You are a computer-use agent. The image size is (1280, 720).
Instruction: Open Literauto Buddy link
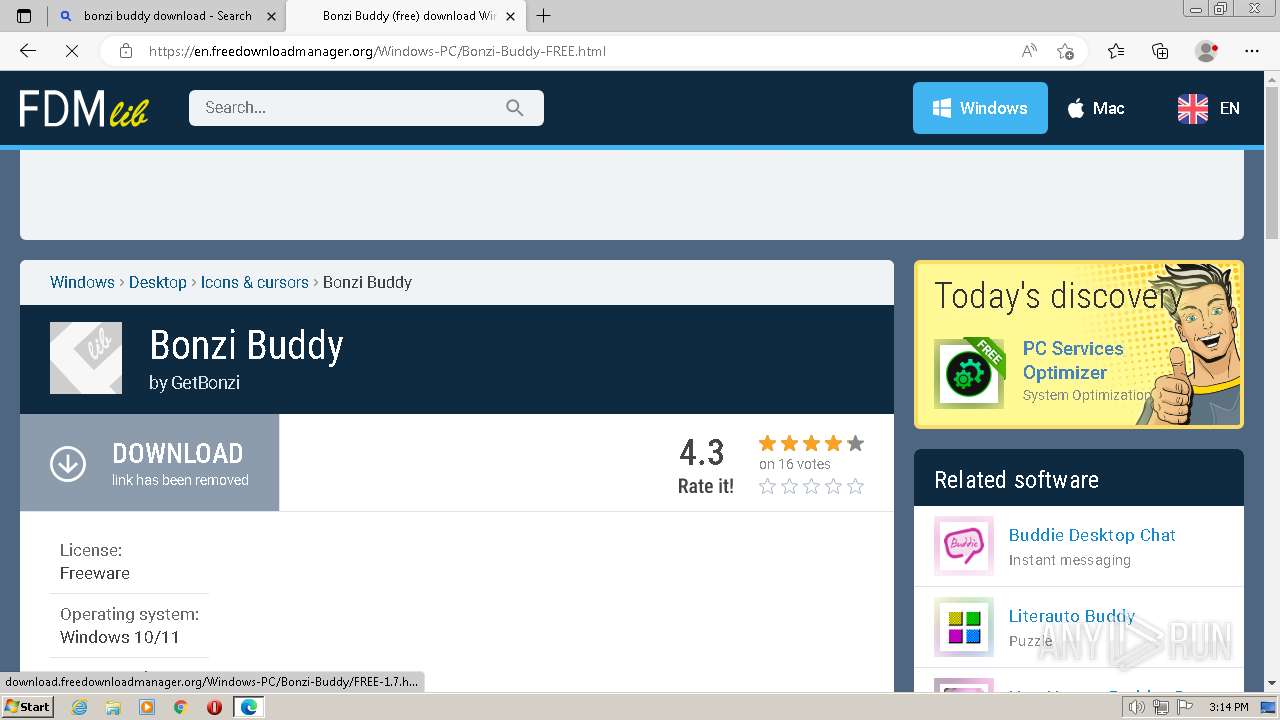coord(1072,616)
